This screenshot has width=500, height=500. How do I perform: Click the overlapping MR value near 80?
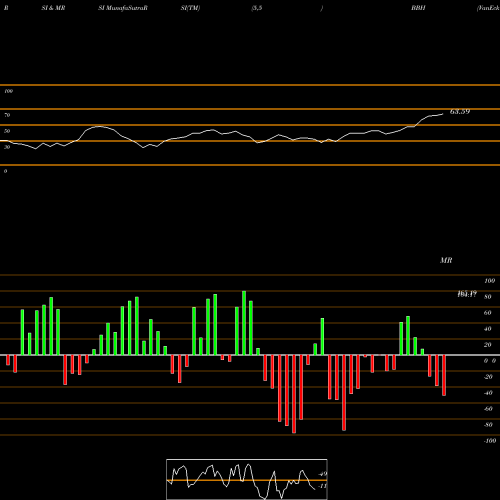[467, 294]
